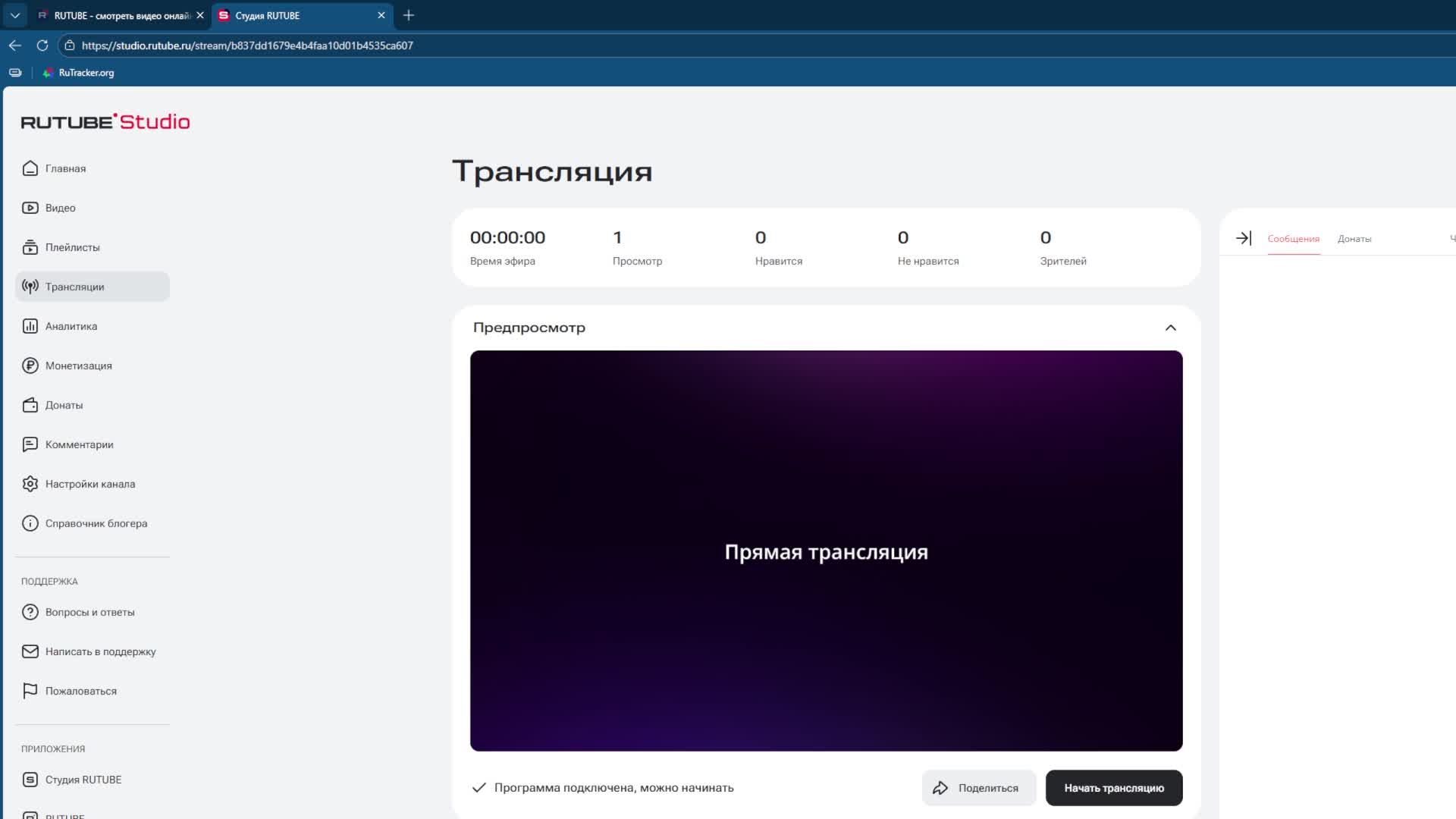The height and width of the screenshot is (819, 1456).
Task: Open the Главная home icon in sidebar
Action: [30, 168]
